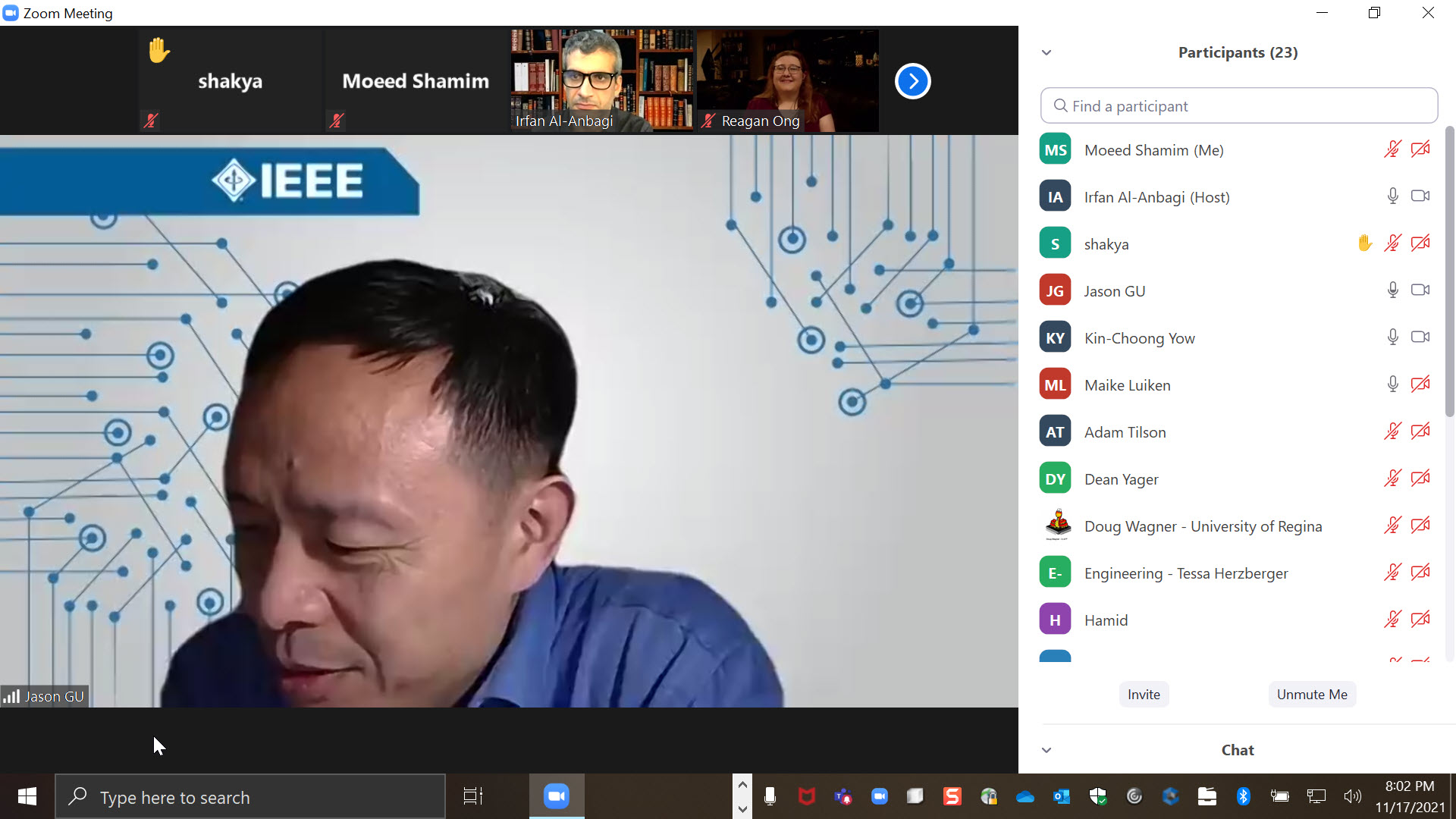Toggle Doug Wagner's muted microphone icon

(x=1392, y=526)
